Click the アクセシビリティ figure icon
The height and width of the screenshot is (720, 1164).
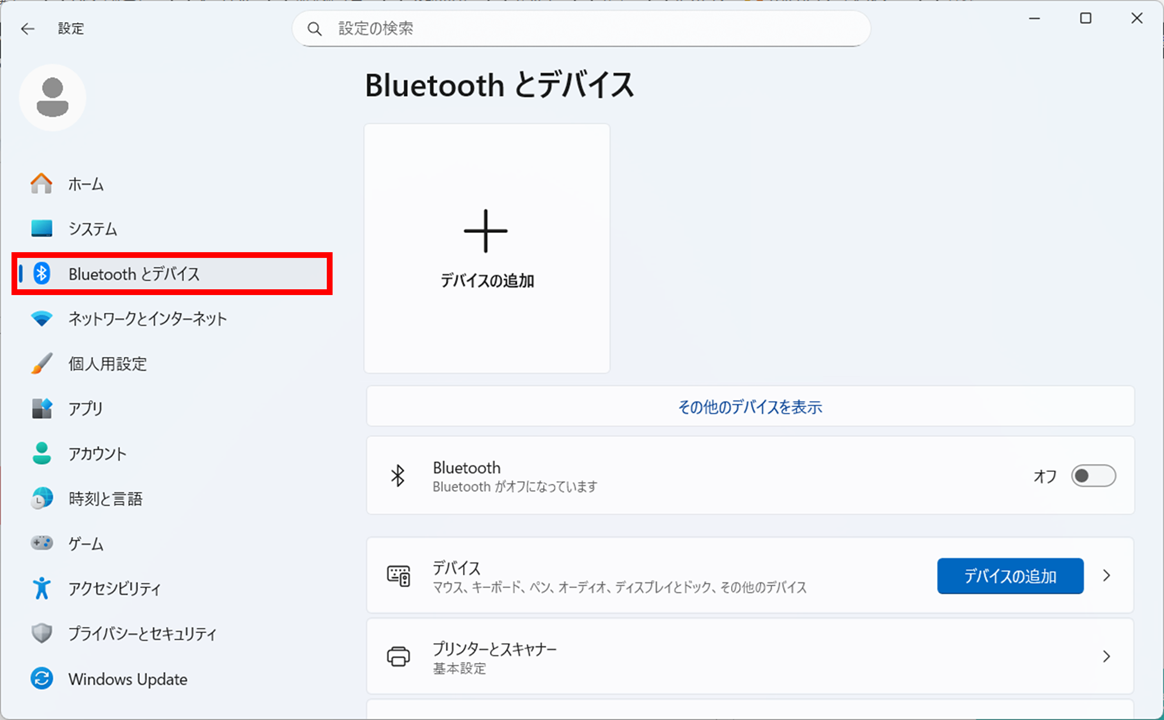(42, 589)
